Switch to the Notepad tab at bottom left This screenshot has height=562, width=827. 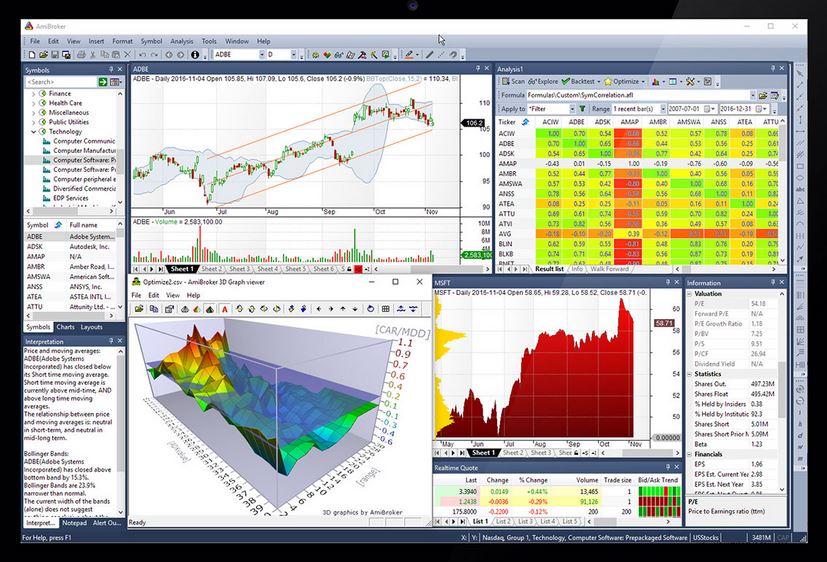[74, 523]
